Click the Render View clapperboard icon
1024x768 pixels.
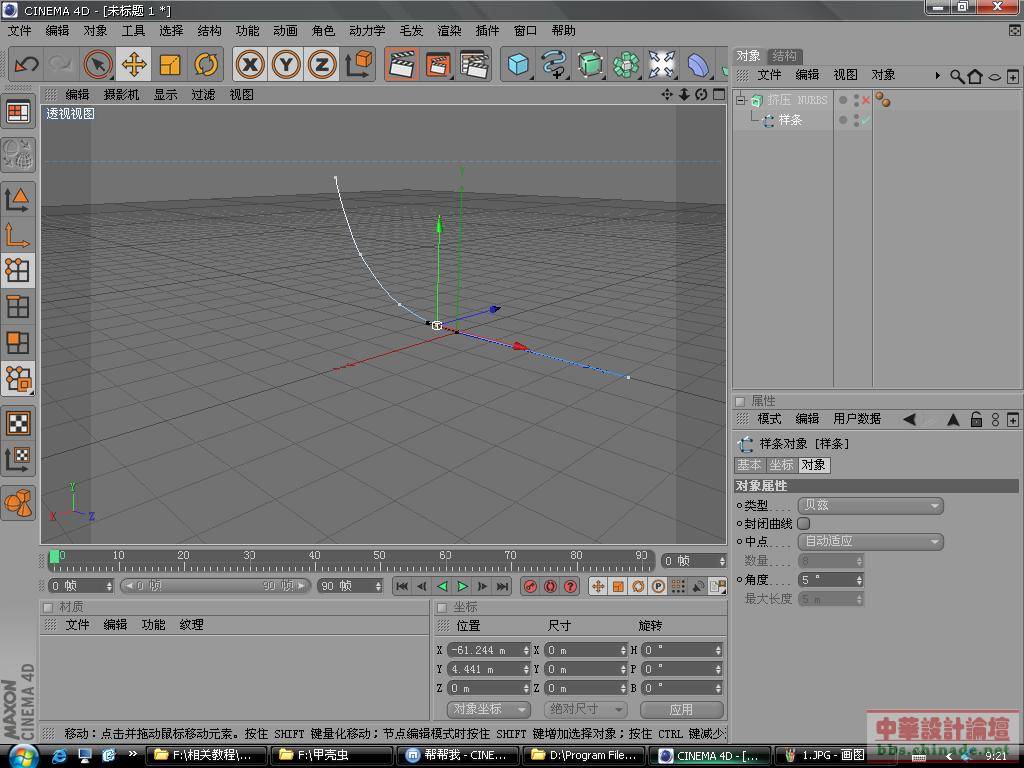(x=402, y=65)
